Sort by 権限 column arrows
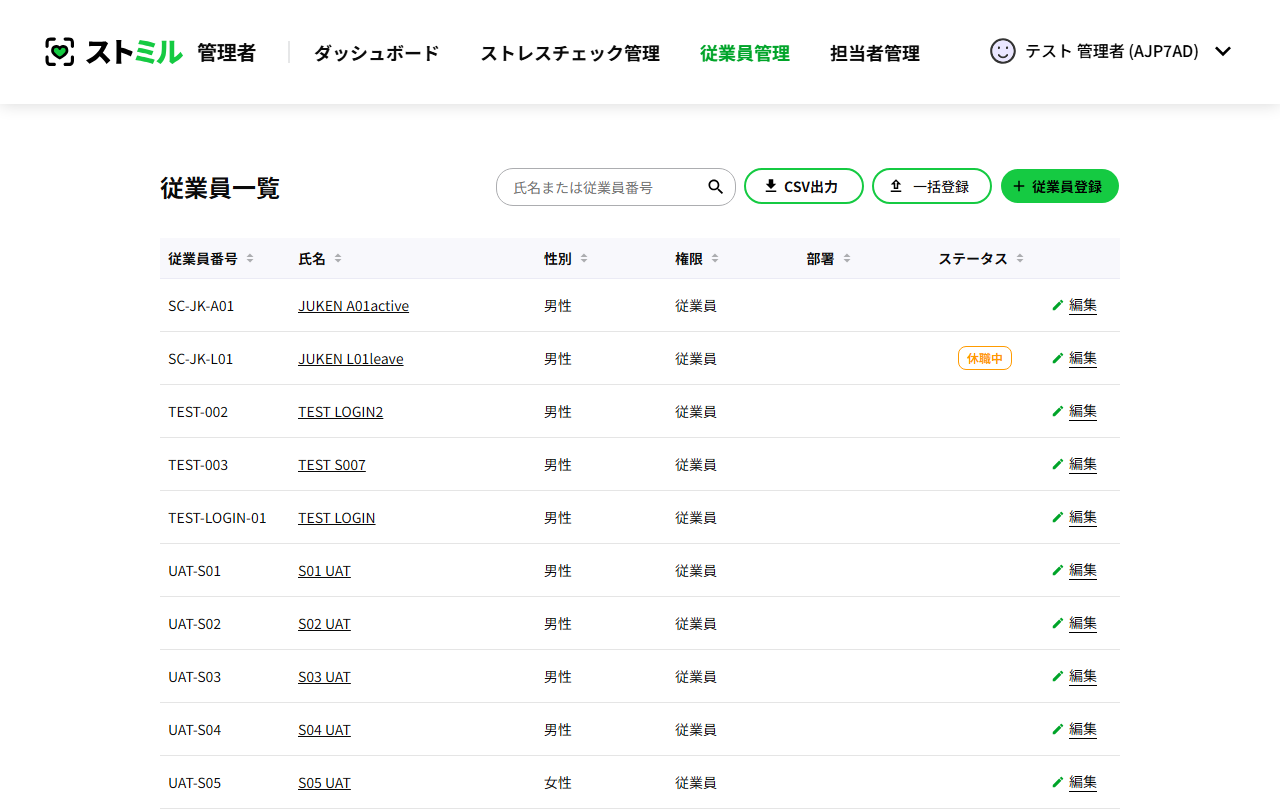1280x809 pixels. (715, 259)
